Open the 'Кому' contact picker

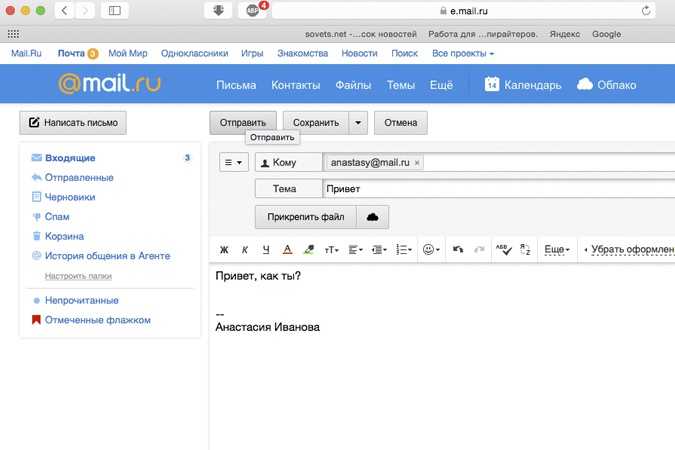[288, 162]
